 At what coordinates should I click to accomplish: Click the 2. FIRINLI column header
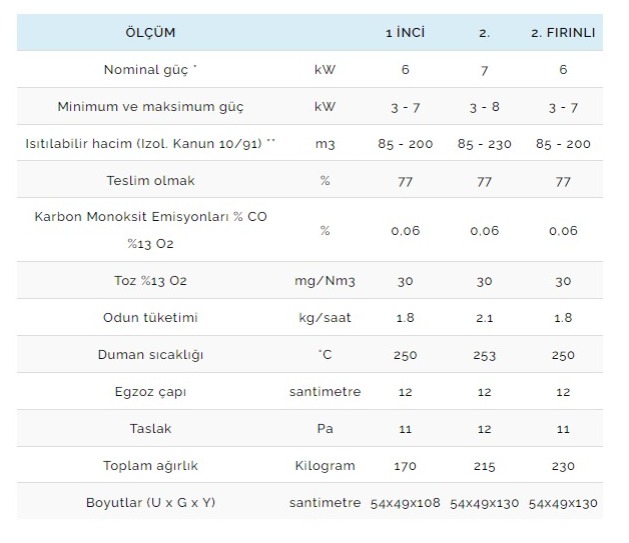[563, 32]
